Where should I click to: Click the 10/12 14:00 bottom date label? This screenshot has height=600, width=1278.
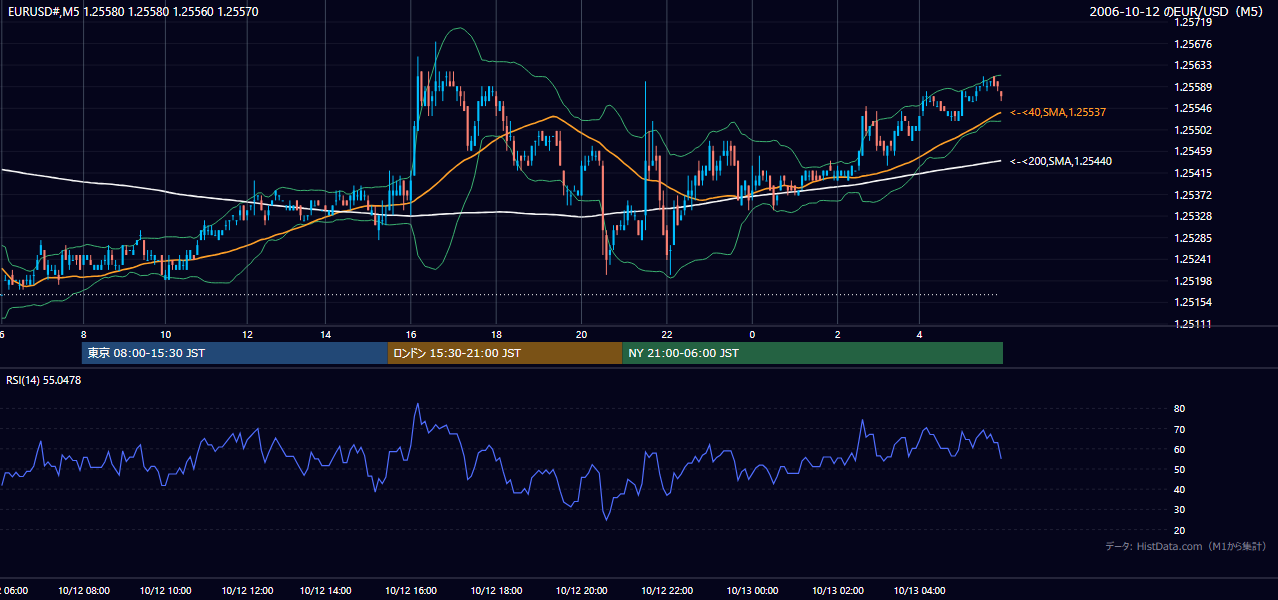tap(326, 591)
